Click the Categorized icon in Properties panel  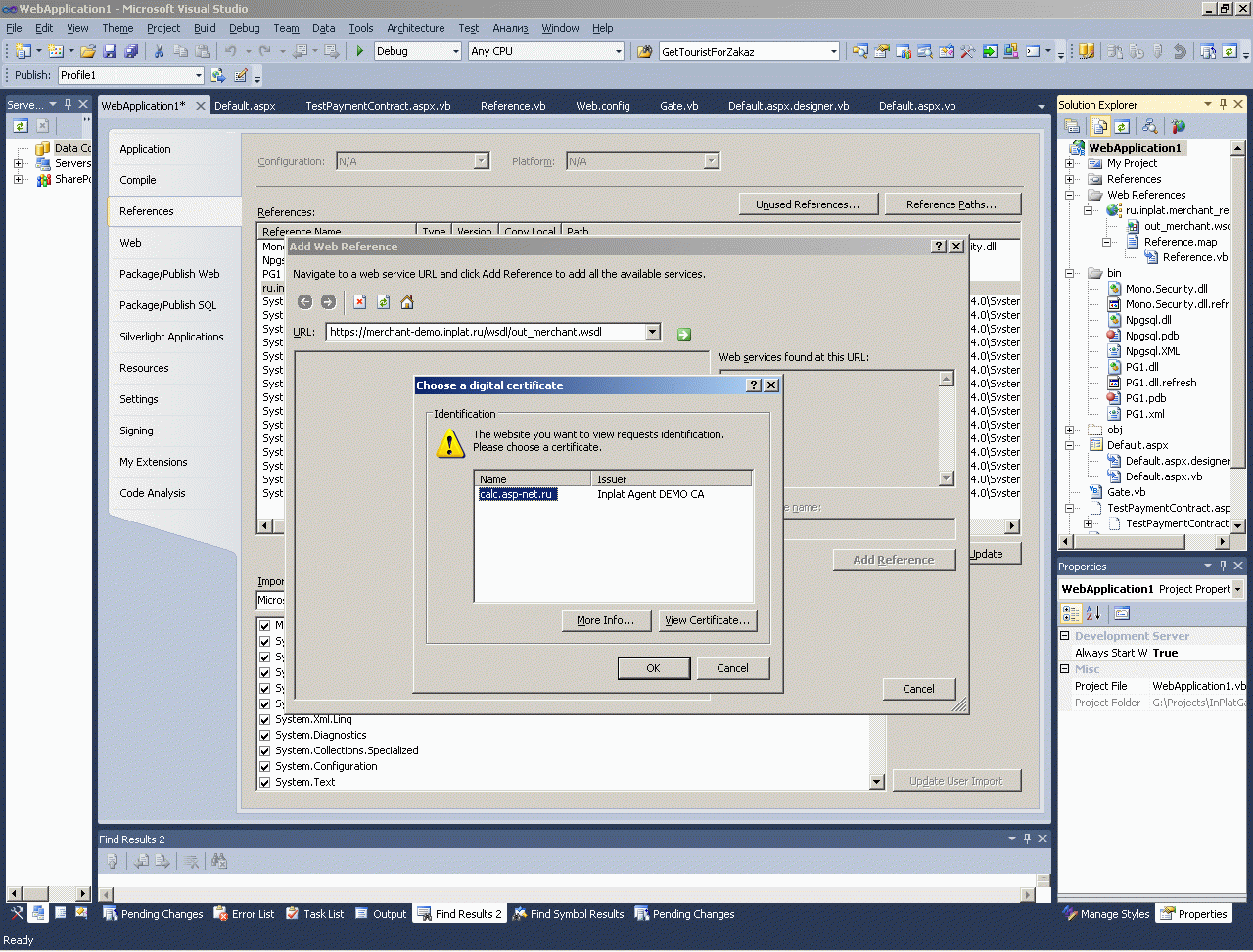[x=1072, y=613]
